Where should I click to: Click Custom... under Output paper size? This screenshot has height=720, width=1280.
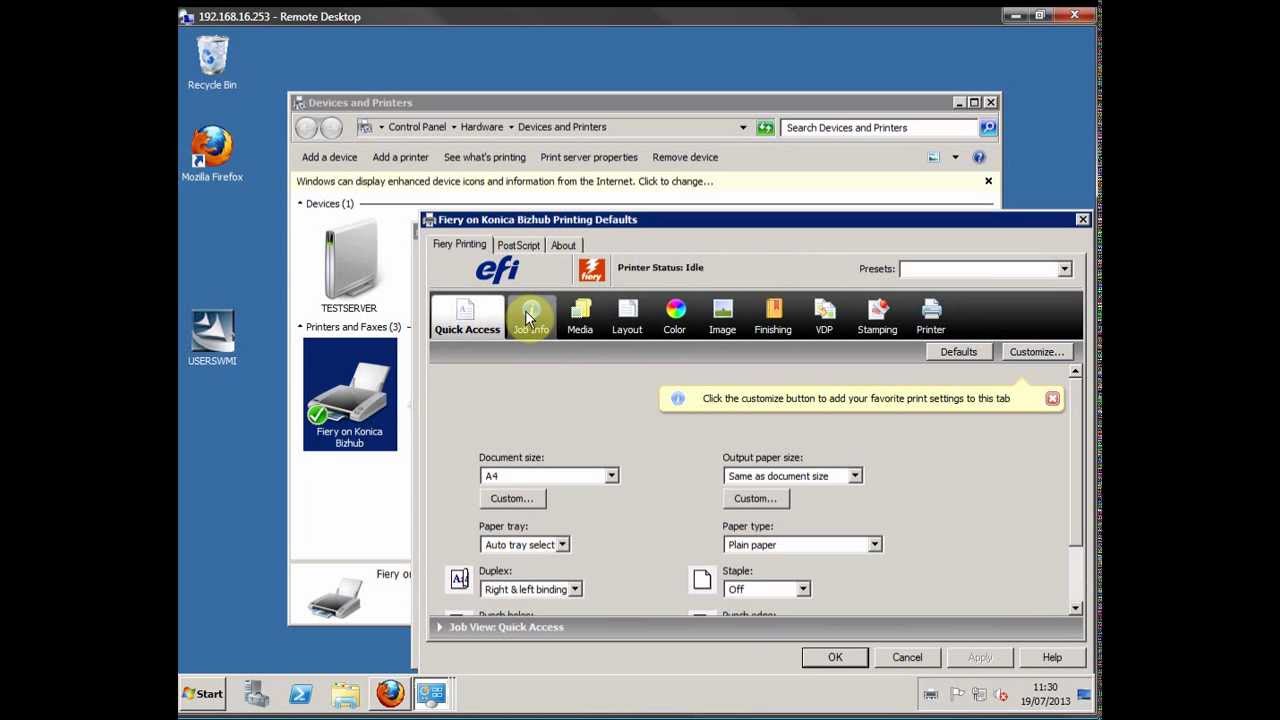click(755, 499)
